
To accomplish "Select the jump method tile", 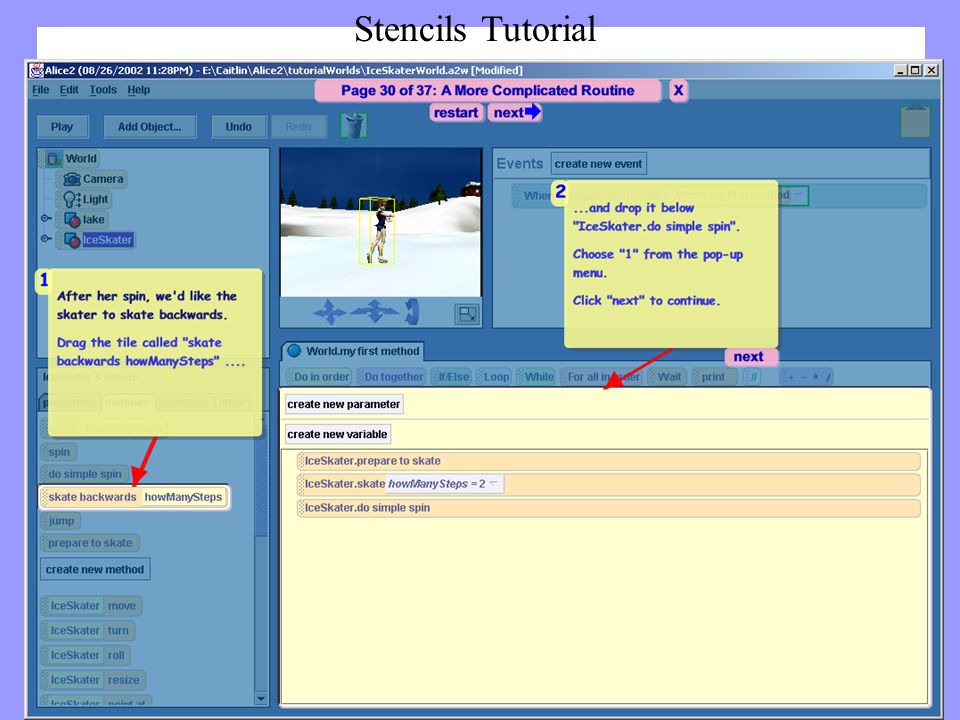I will tap(61, 521).
